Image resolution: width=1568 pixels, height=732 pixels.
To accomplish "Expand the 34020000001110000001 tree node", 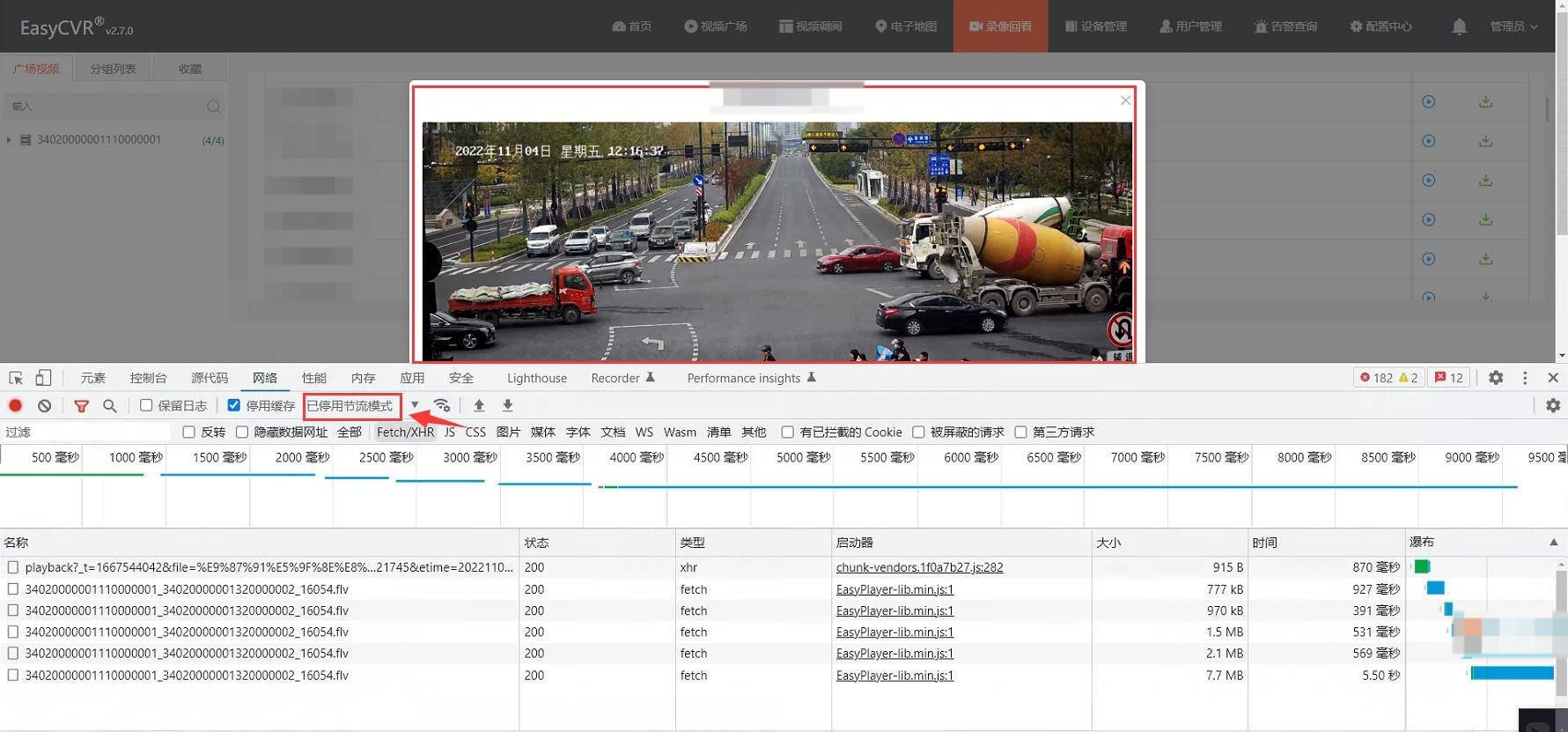I will pyautogui.click(x=9, y=140).
